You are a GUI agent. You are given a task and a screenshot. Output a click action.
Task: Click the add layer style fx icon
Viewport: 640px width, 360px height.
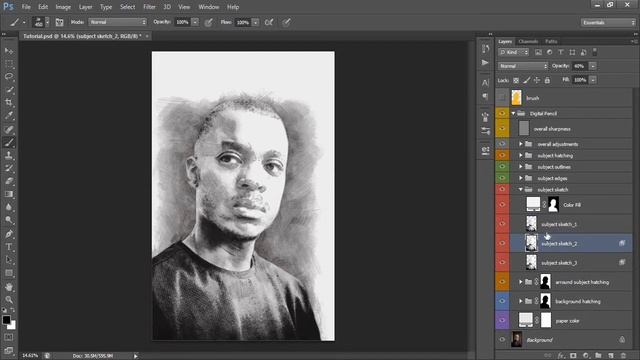[x=561, y=356]
